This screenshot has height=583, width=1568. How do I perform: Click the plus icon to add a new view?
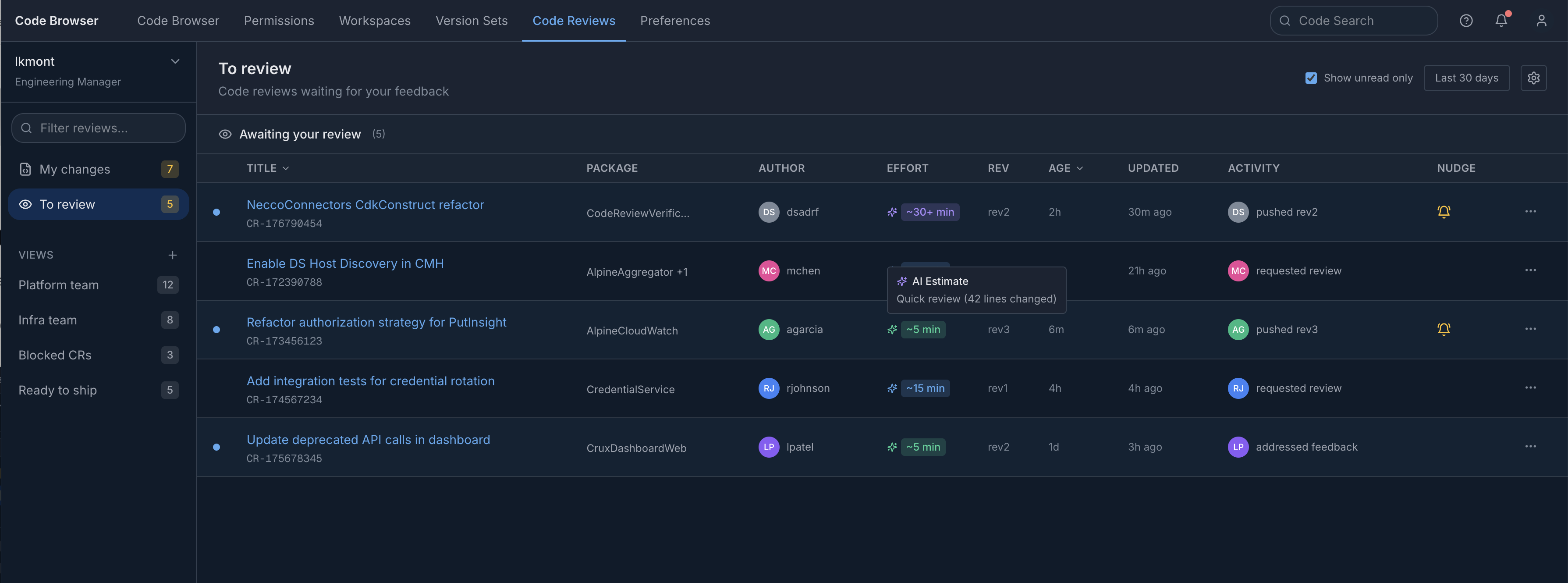[x=172, y=255]
